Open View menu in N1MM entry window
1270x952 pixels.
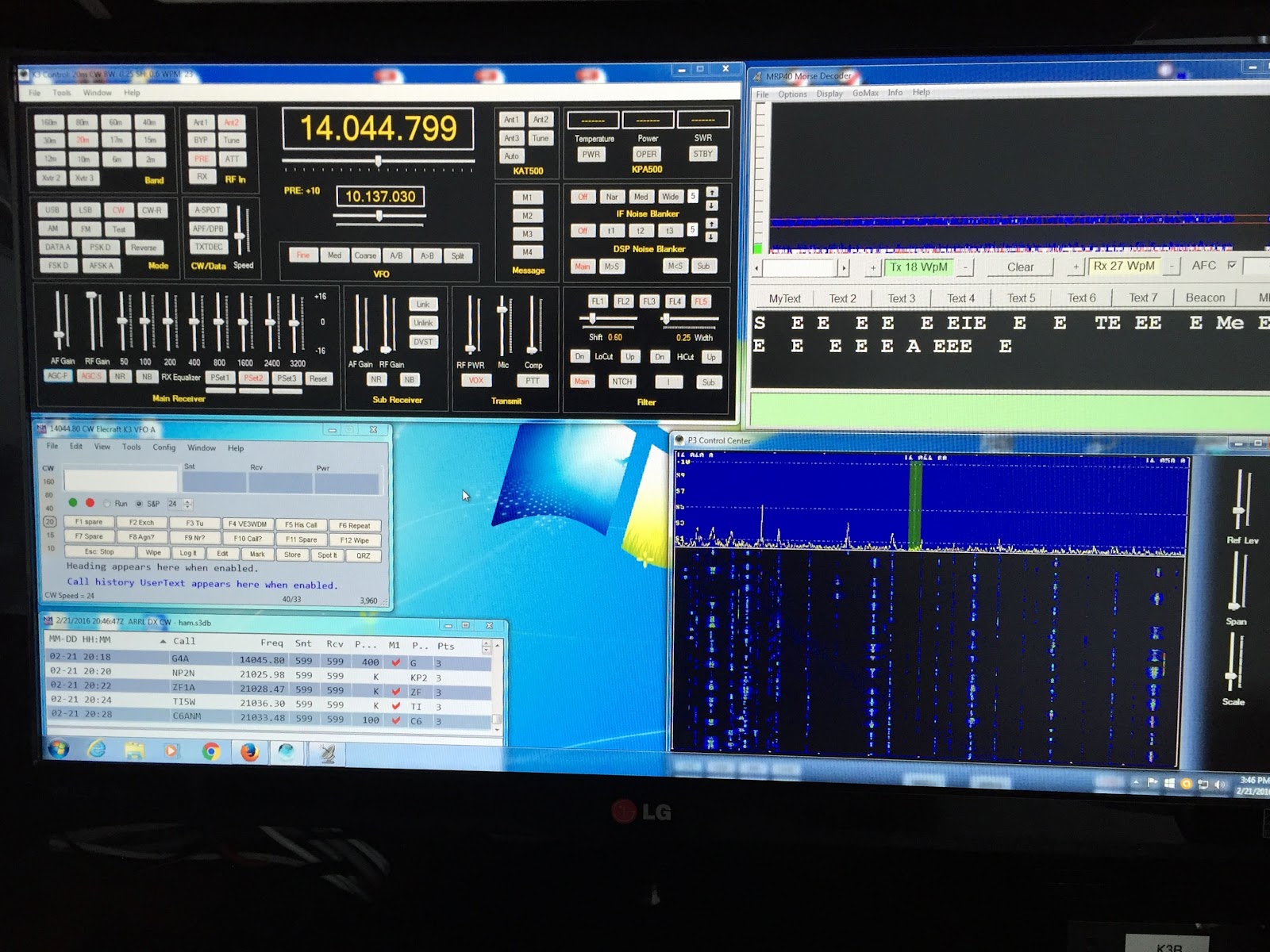102,447
